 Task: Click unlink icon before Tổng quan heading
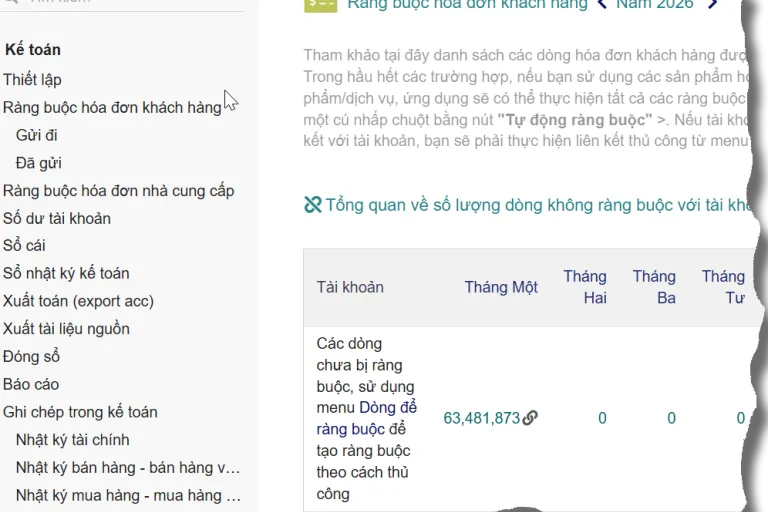click(313, 205)
